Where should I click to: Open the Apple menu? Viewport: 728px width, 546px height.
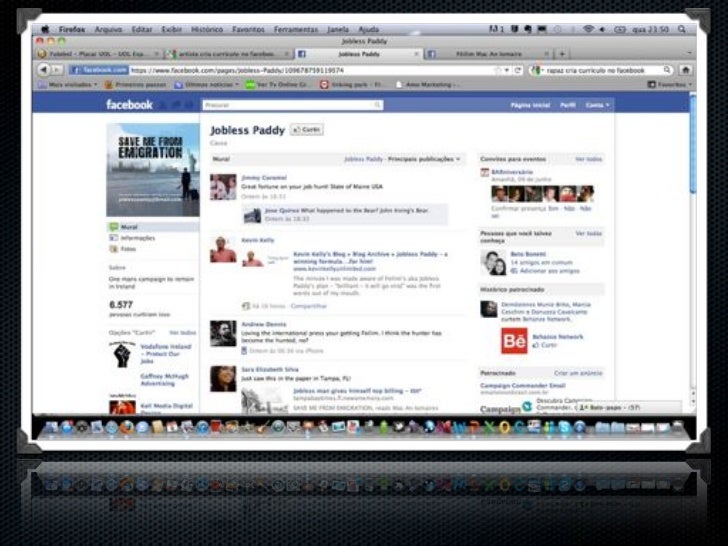coord(45,29)
